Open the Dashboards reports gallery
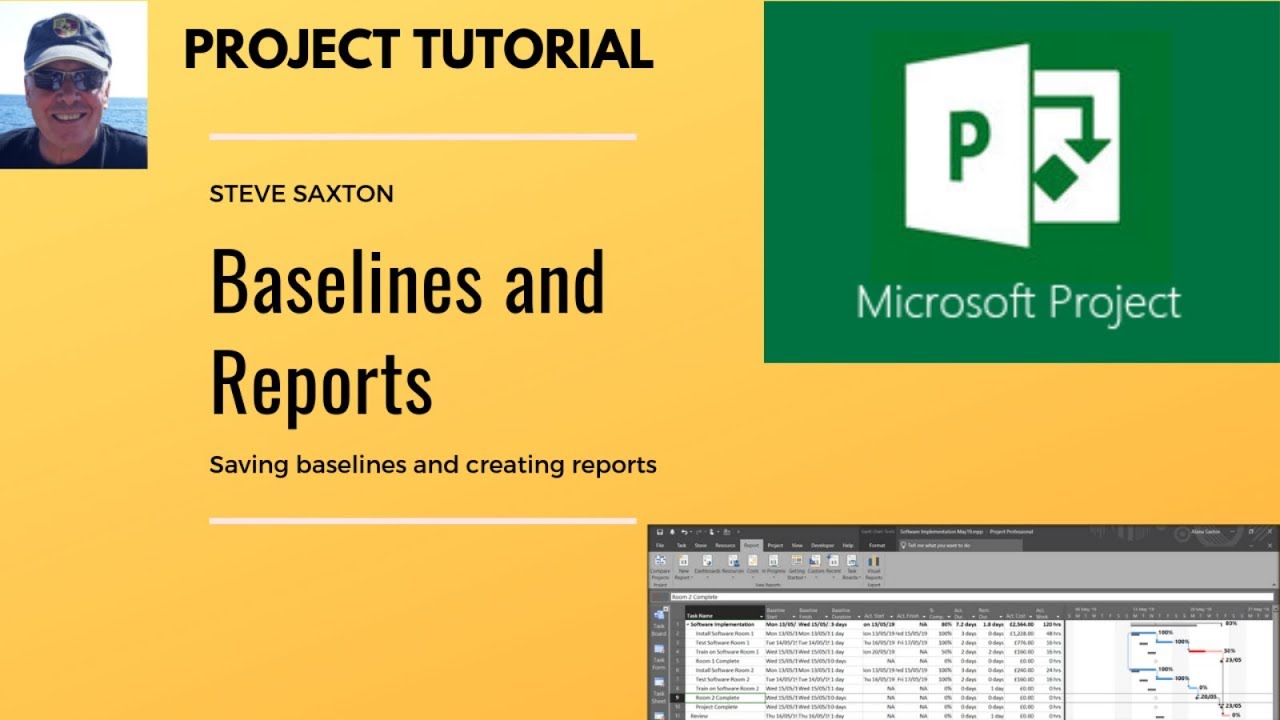This screenshot has height=720, width=1280. coord(707,566)
